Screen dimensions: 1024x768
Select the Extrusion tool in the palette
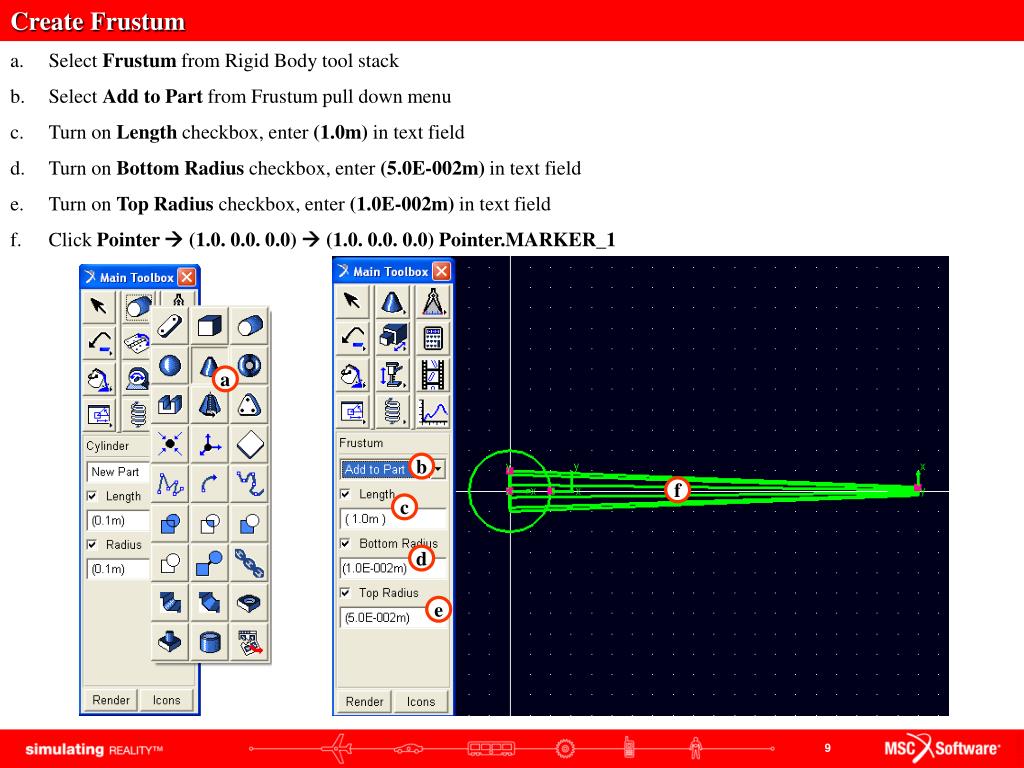click(x=170, y=405)
